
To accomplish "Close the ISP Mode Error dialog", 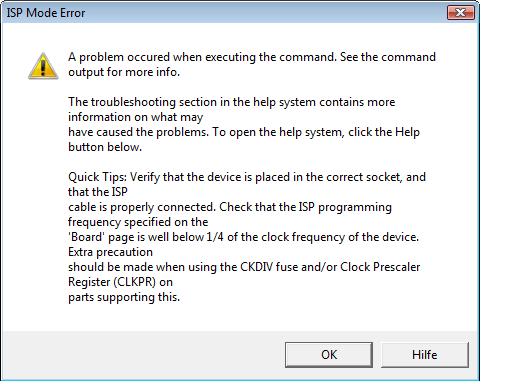I will [x=461, y=13].
